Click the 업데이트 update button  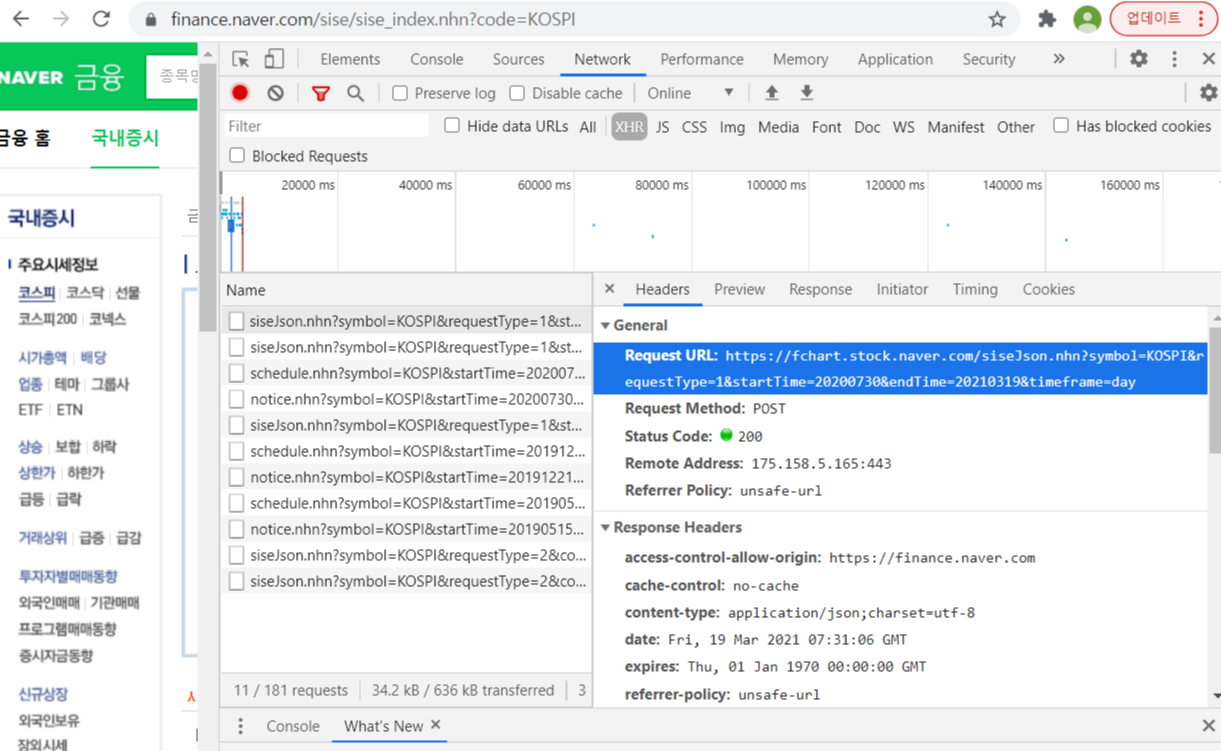point(1163,19)
